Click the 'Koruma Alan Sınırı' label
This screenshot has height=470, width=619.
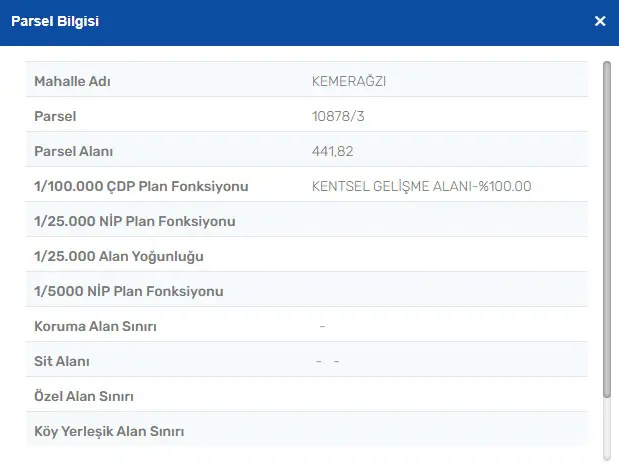[x=95, y=326]
